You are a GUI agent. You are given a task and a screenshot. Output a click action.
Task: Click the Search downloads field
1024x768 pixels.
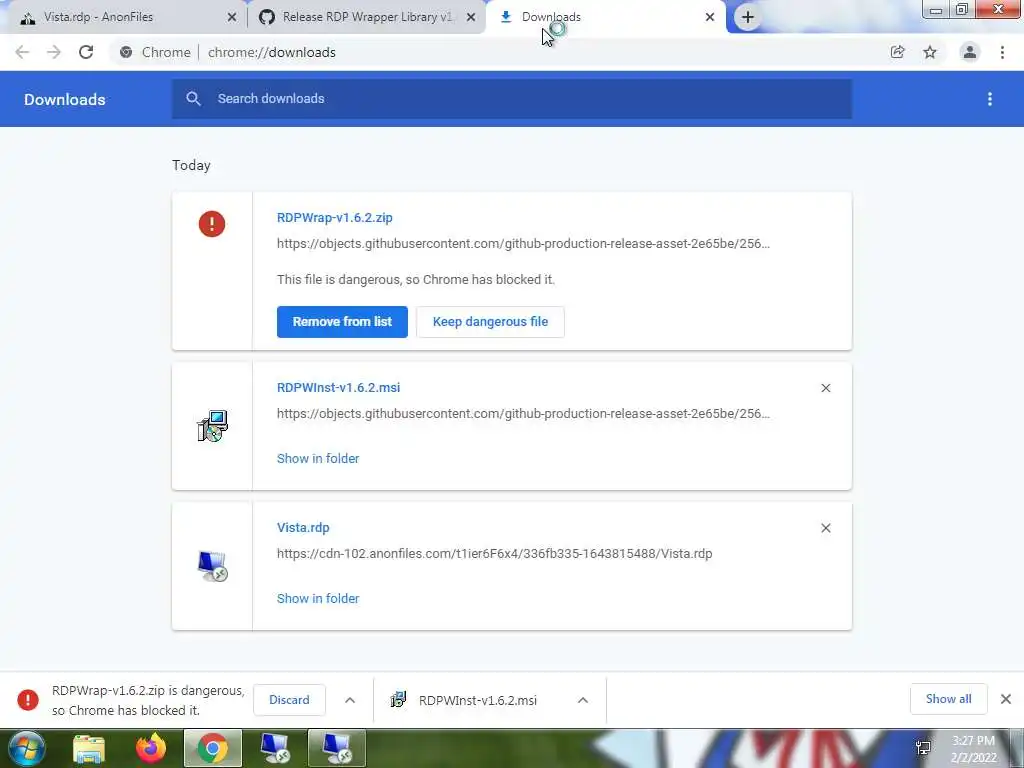click(511, 99)
